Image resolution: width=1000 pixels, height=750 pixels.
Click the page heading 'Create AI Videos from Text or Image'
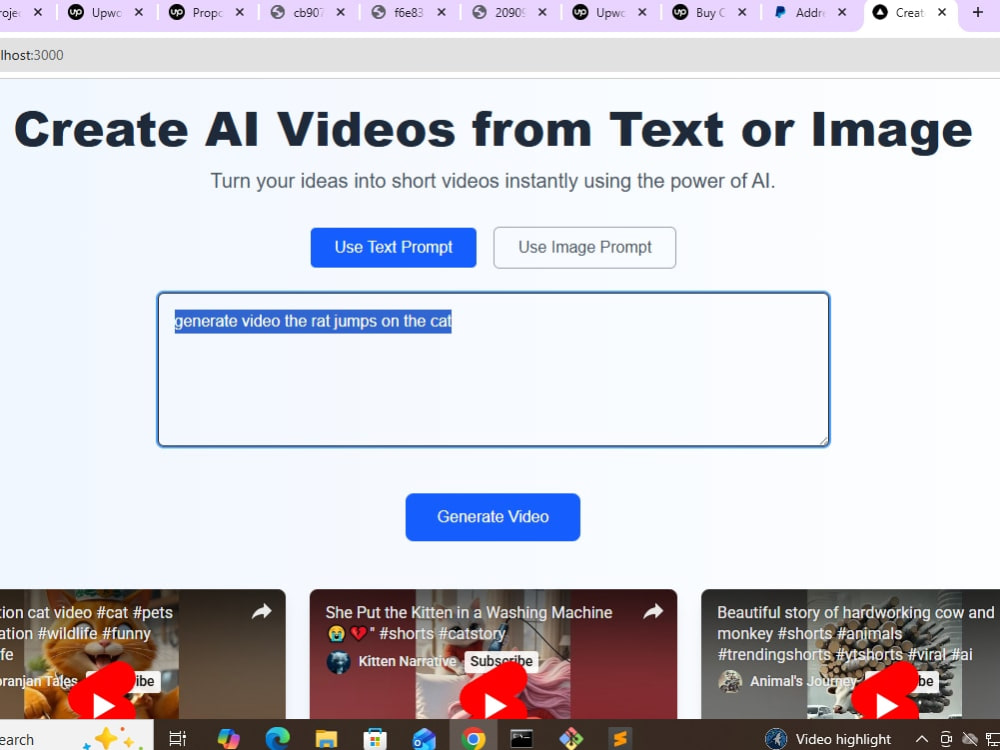pyautogui.click(x=493, y=130)
